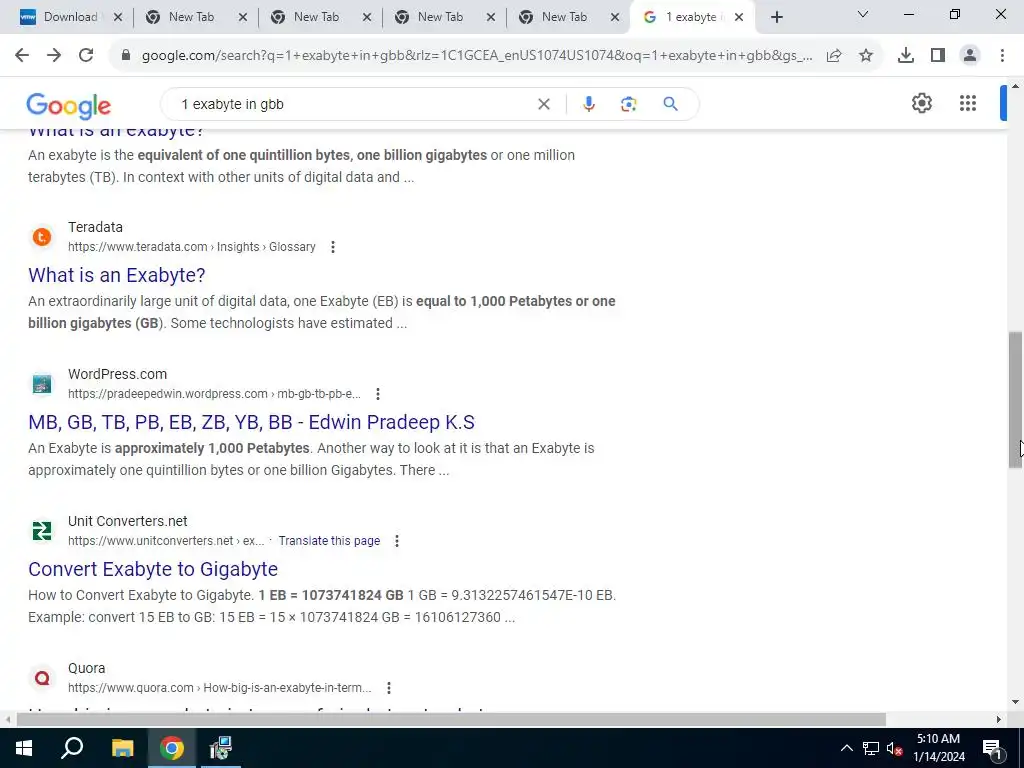Open File Explorer from taskbar
Image resolution: width=1024 pixels, height=768 pixels.
click(x=122, y=748)
